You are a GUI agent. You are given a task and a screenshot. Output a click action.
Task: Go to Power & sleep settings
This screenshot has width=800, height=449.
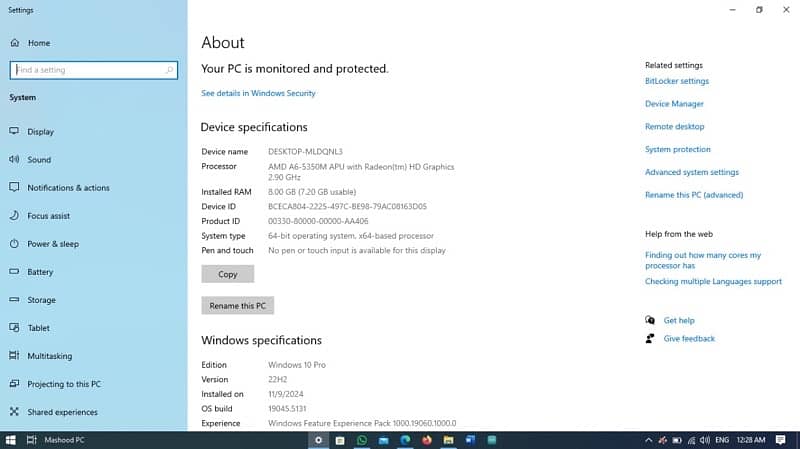click(52, 244)
